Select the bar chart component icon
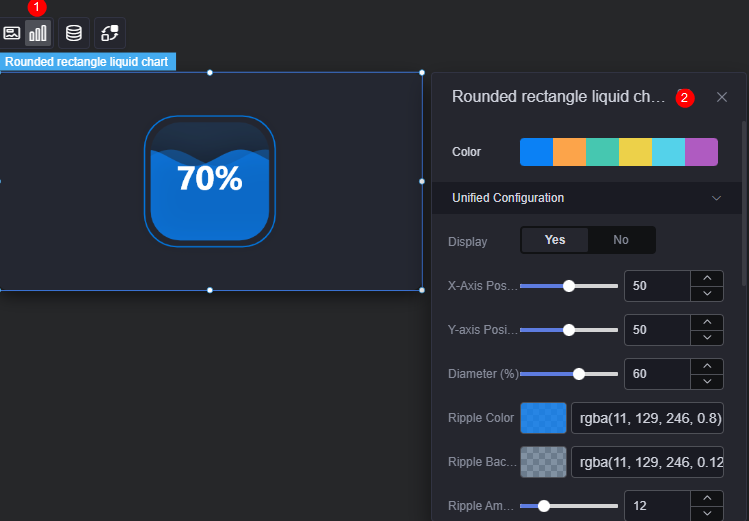 pos(38,33)
